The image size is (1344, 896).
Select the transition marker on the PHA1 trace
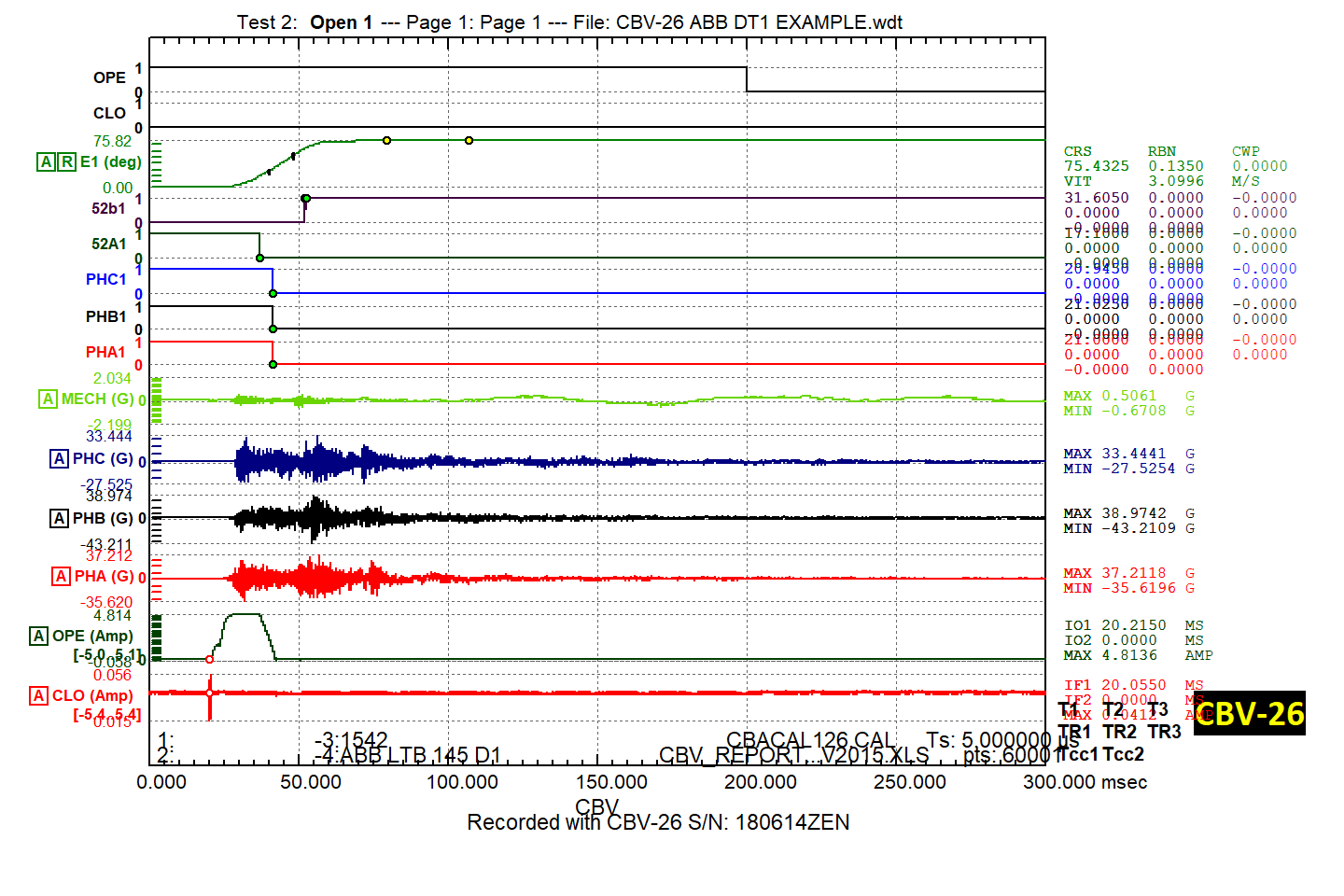coord(273,364)
